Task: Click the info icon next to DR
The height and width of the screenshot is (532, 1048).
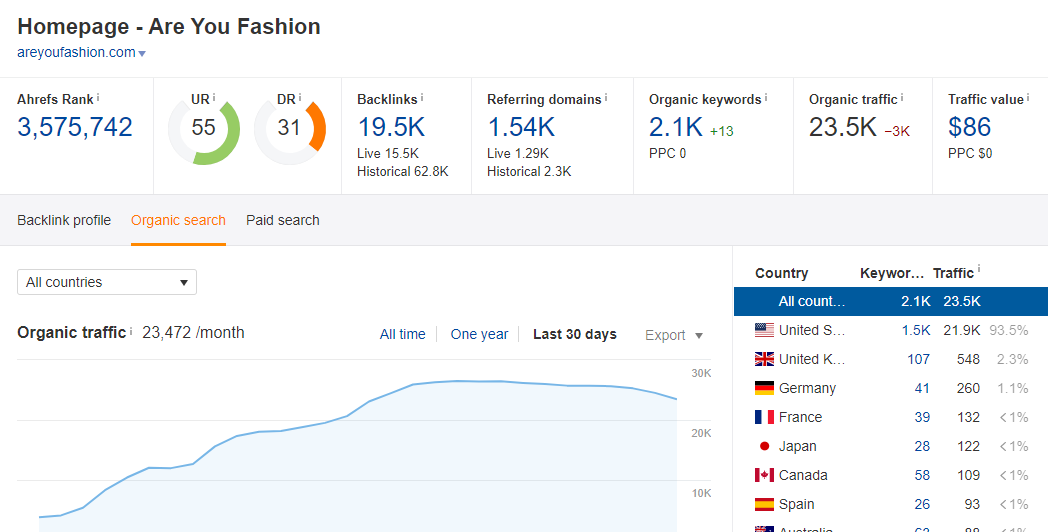Action: click(301, 97)
